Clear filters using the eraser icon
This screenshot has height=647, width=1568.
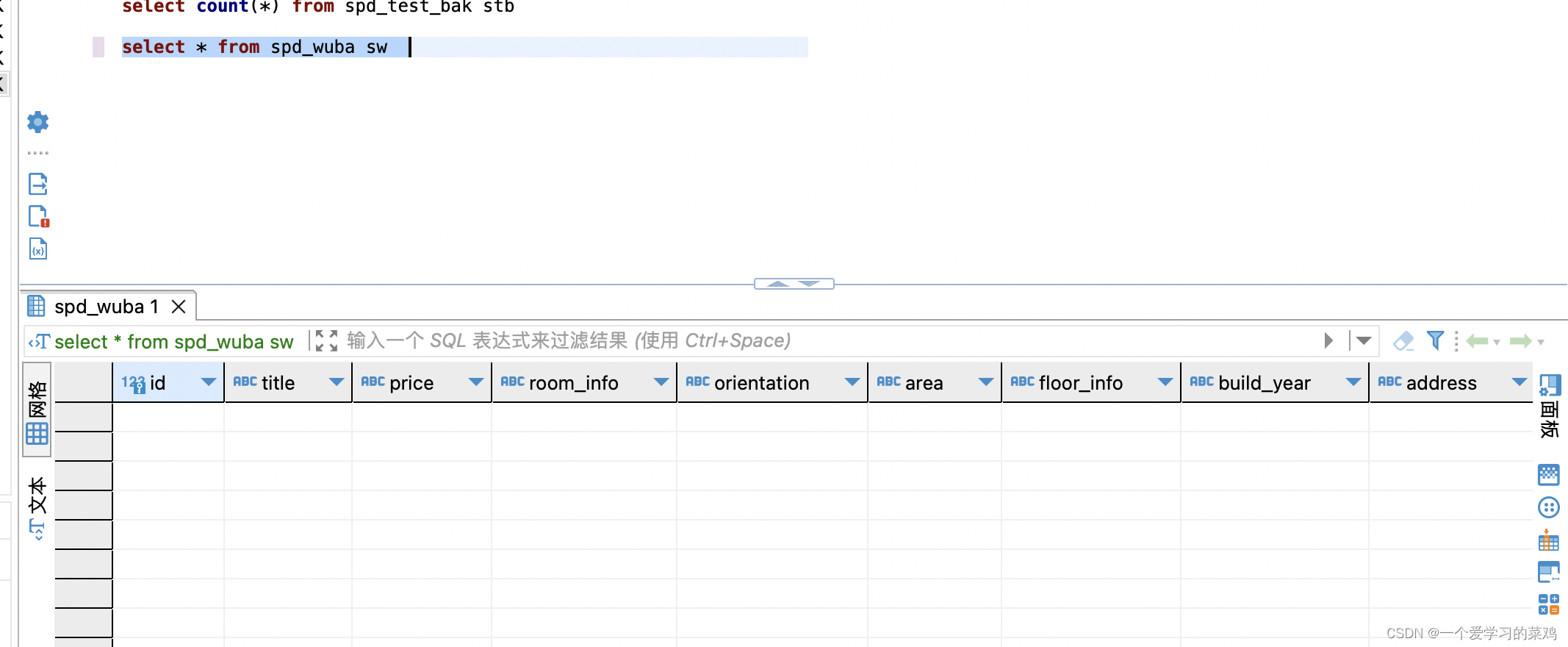pos(1403,340)
